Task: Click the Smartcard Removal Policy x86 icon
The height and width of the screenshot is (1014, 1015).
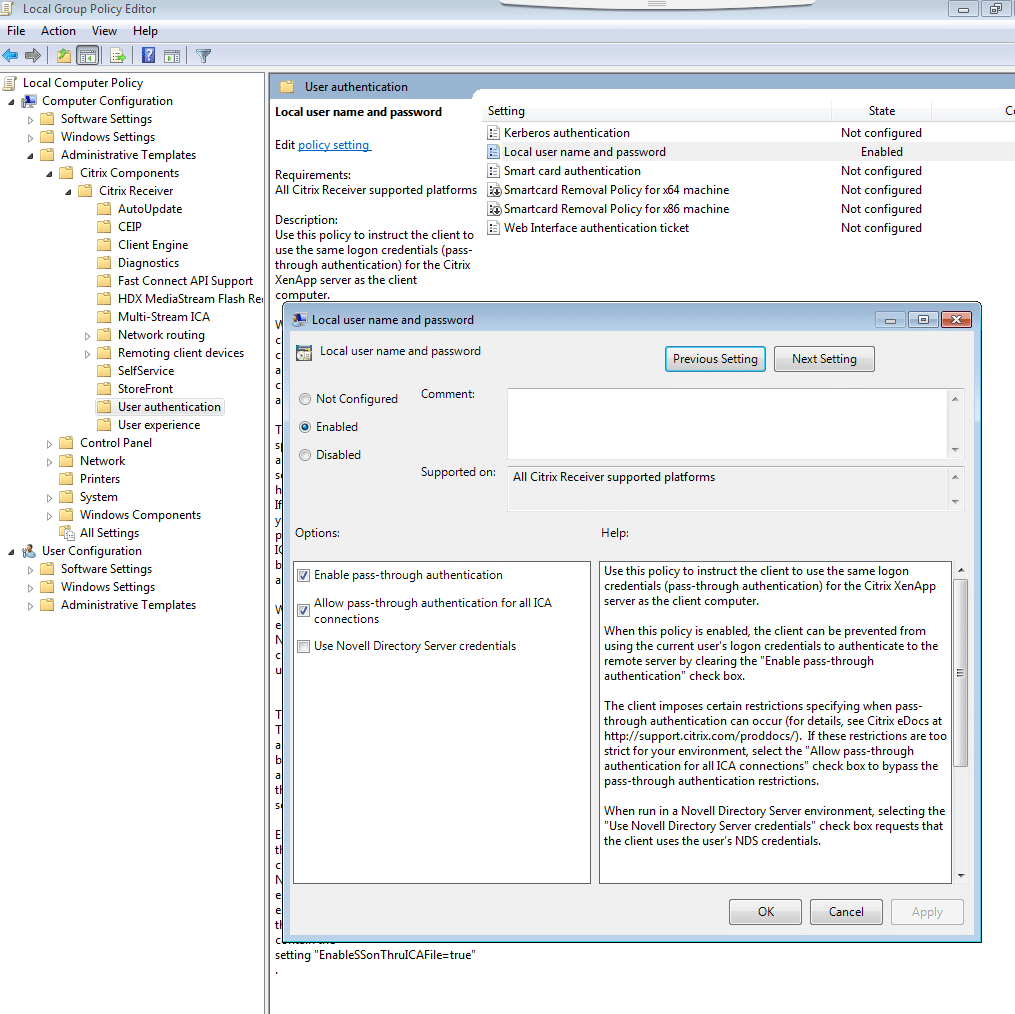Action: tap(494, 209)
